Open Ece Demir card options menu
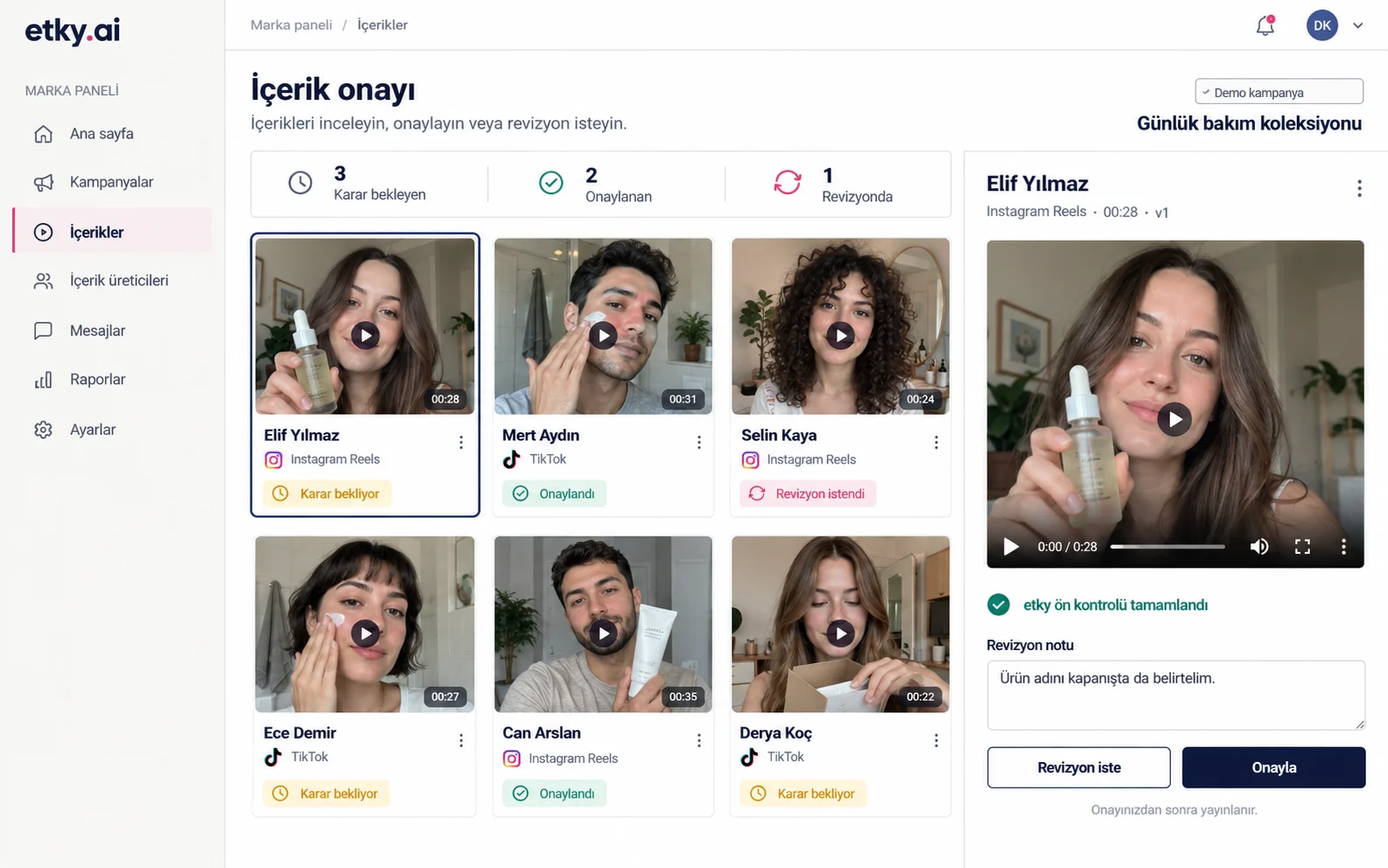1388x868 pixels. tap(461, 741)
